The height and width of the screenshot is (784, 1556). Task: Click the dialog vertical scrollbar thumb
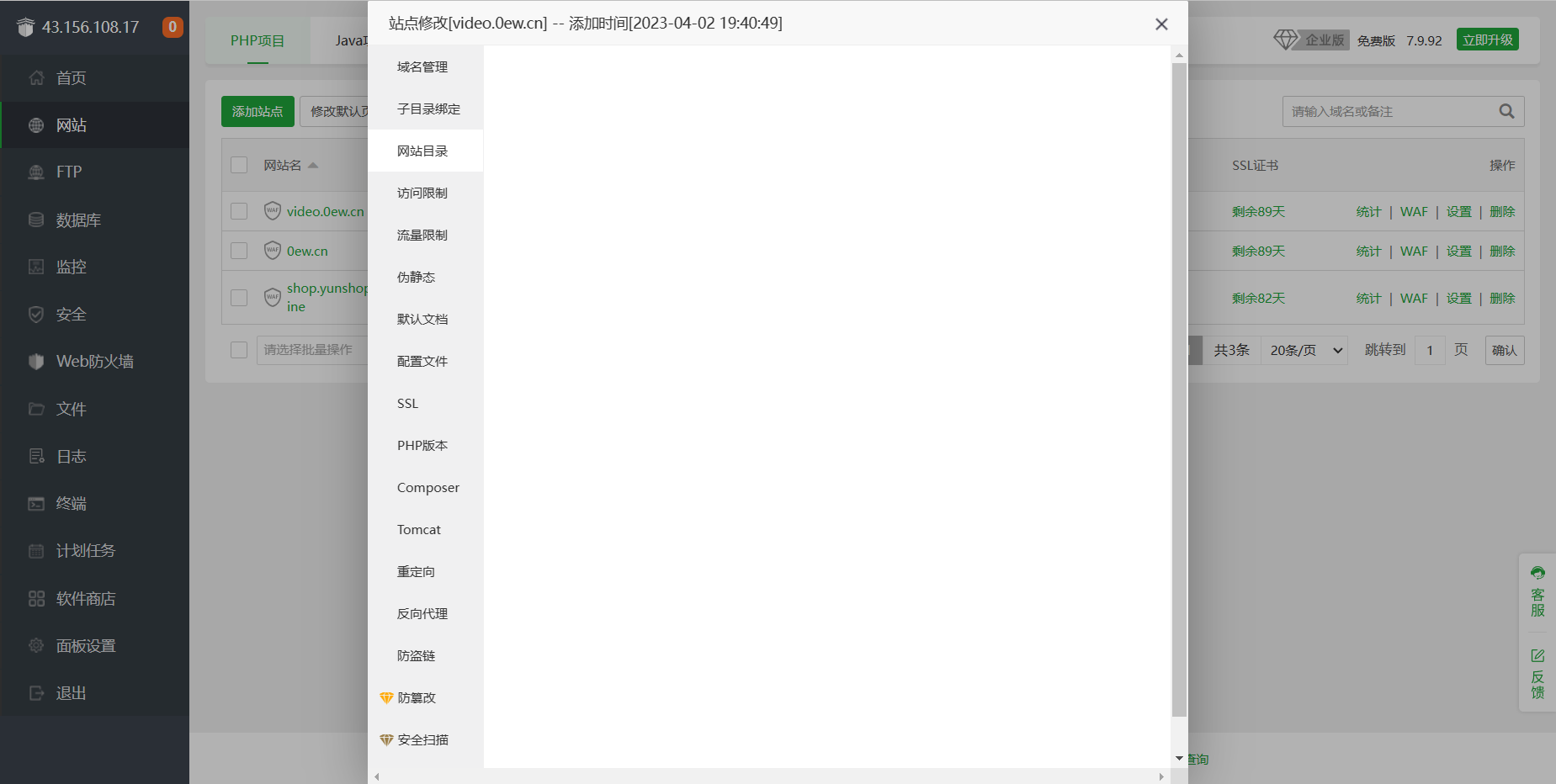(1179, 389)
